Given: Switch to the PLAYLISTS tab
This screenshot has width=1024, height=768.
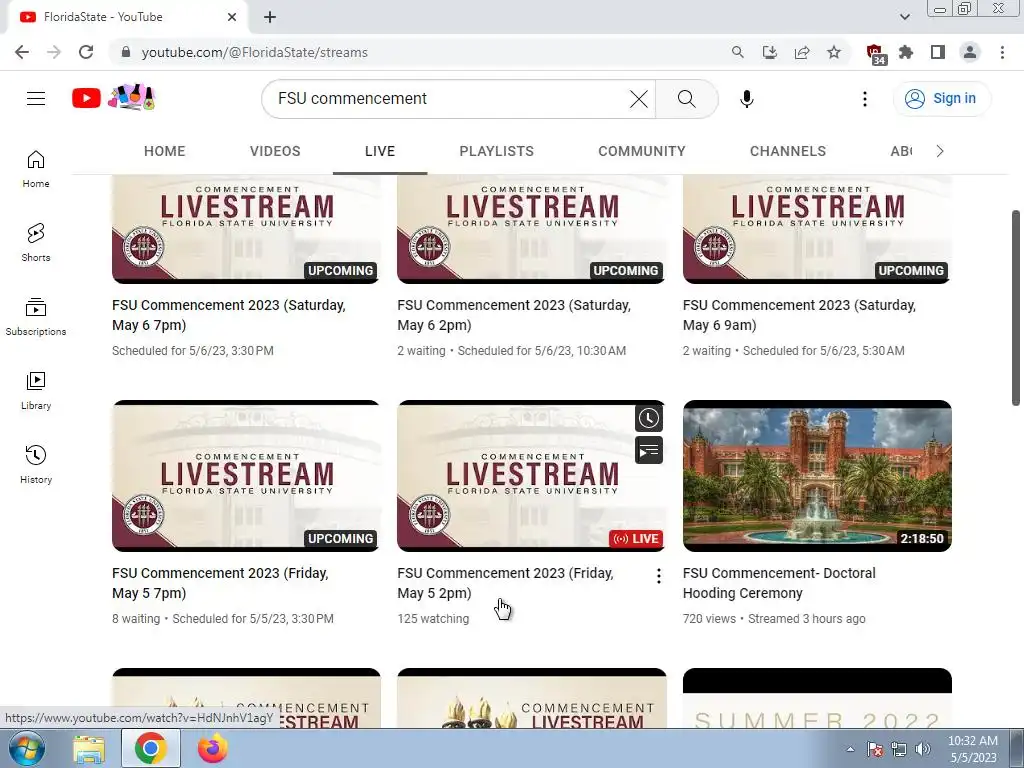Looking at the screenshot, I should [496, 151].
